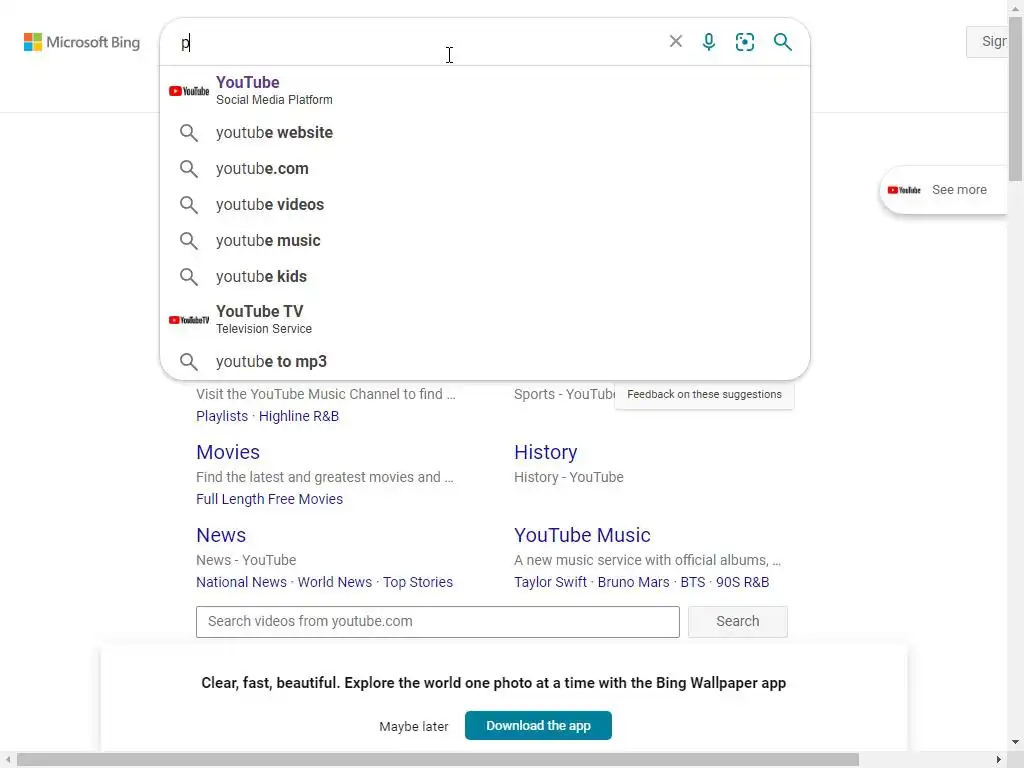Open the Top Stories link
Viewport: 1024px width, 768px height.
click(417, 582)
